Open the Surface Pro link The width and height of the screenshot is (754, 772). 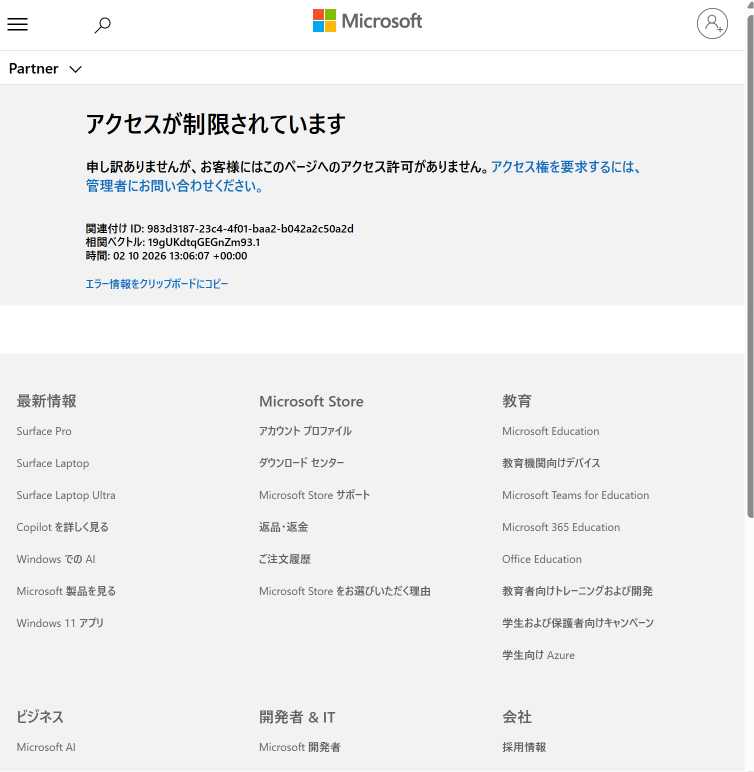[x=44, y=431]
